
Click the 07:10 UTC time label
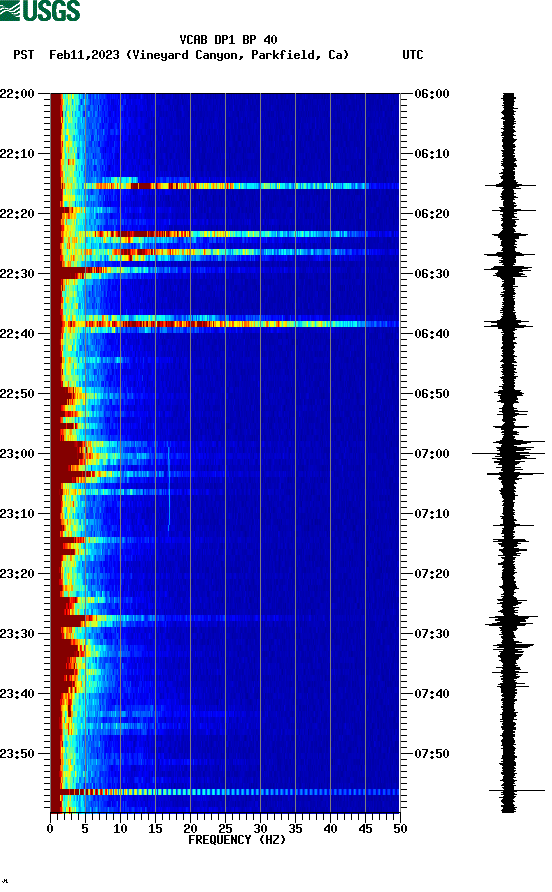[432, 514]
